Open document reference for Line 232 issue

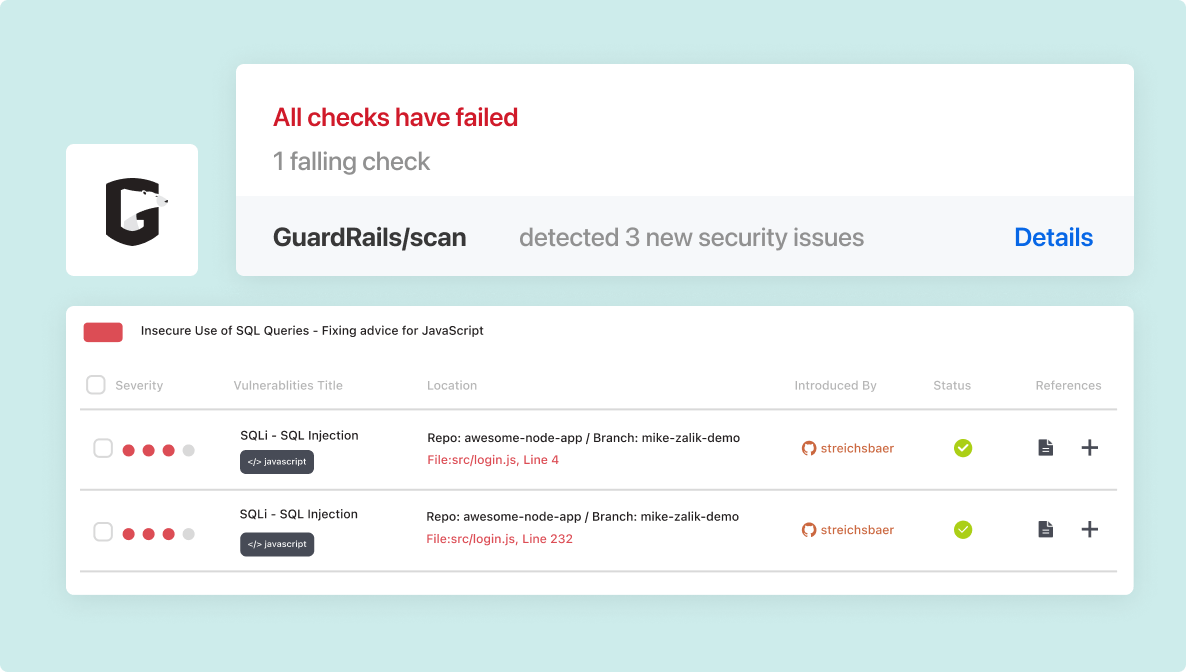click(1045, 529)
